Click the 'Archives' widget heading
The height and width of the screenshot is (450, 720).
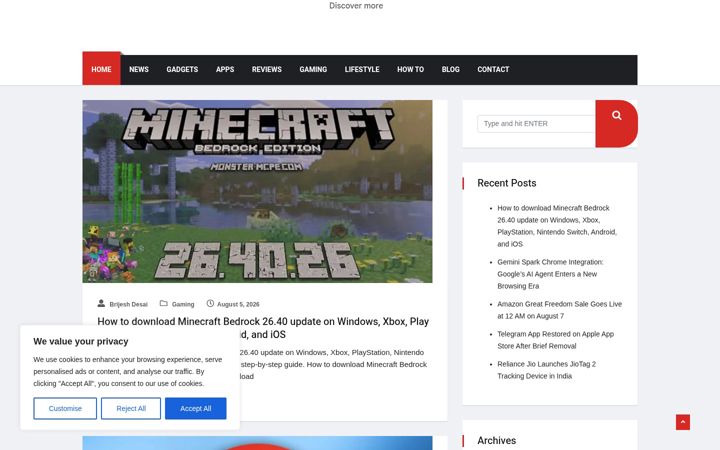tap(496, 440)
